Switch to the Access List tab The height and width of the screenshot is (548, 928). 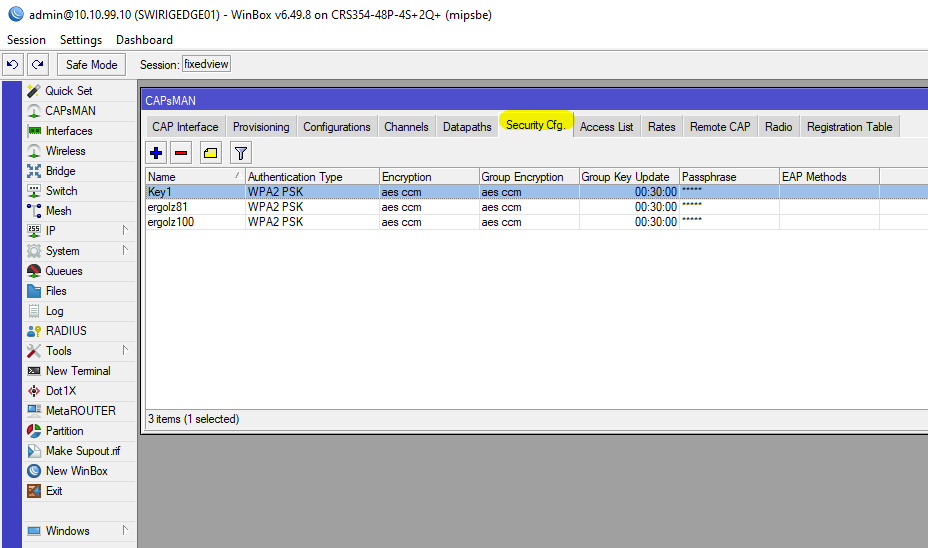pos(606,127)
